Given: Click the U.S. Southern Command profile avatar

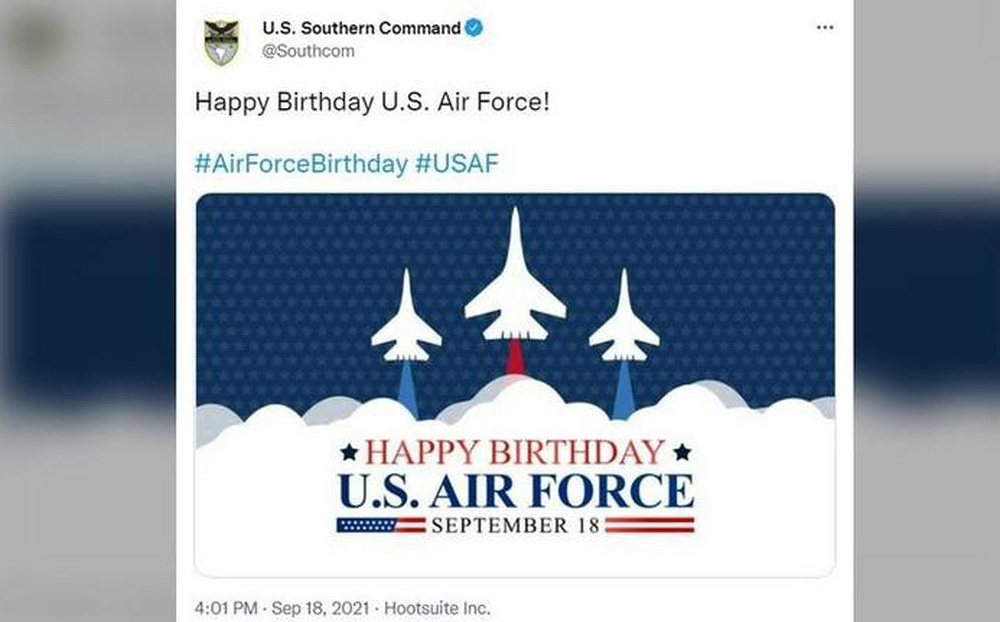Looking at the screenshot, I should [x=221, y=42].
